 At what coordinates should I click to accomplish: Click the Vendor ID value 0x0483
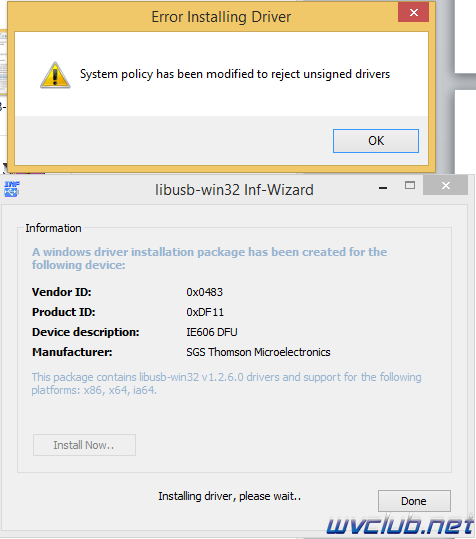tap(204, 292)
